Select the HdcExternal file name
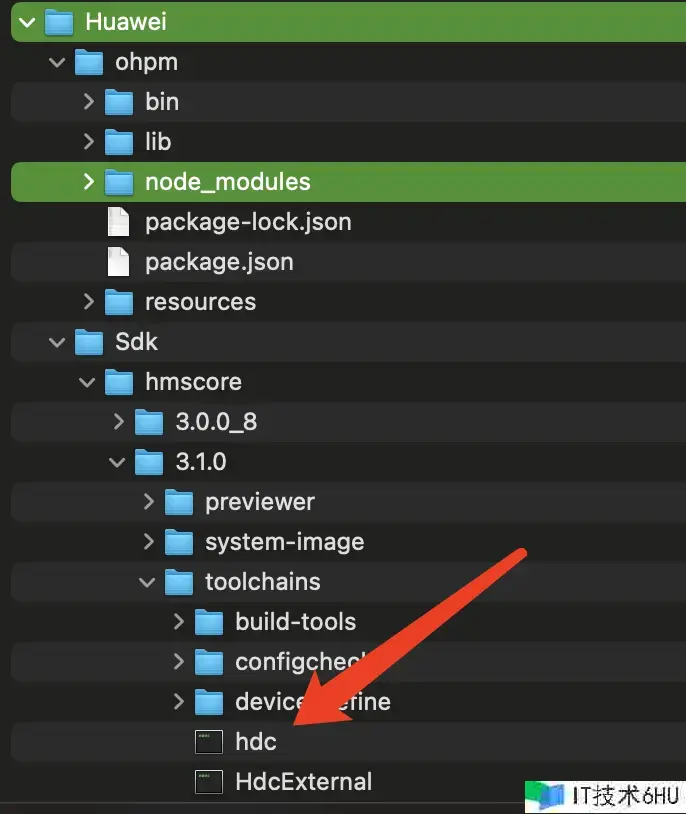This screenshot has width=686, height=814. click(x=303, y=782)
